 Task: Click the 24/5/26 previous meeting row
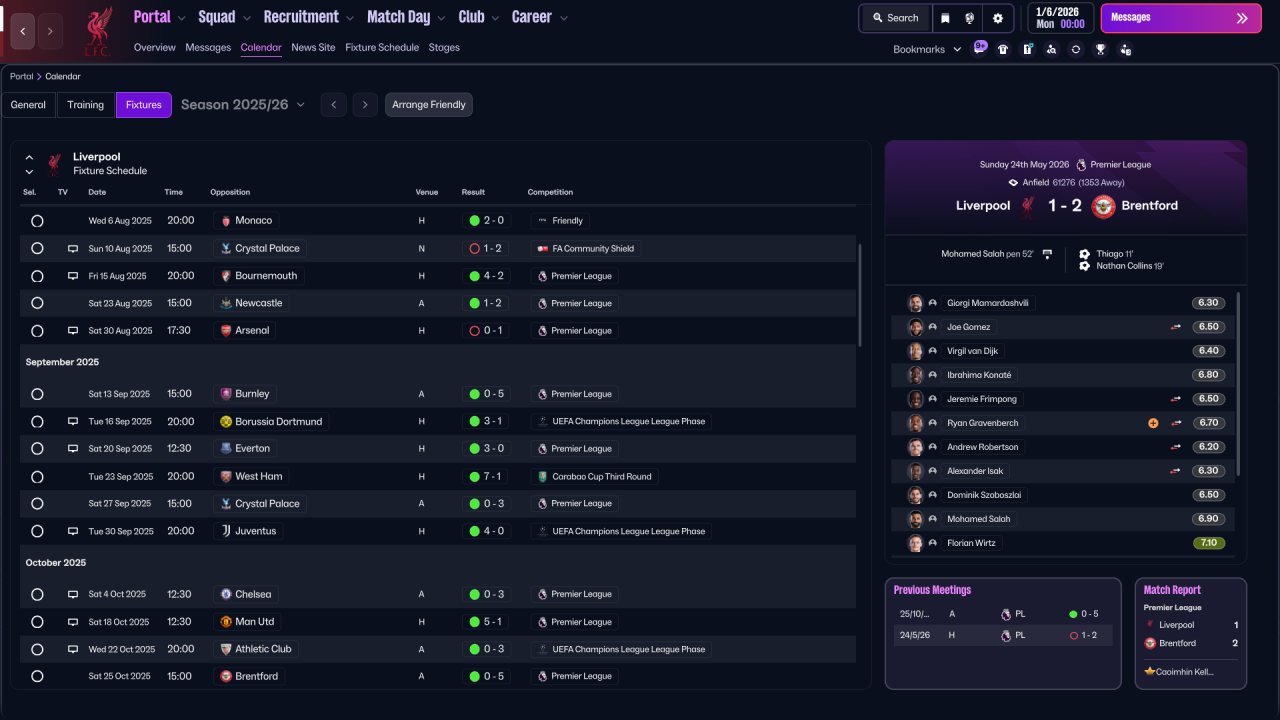[x=1003, y=636]
